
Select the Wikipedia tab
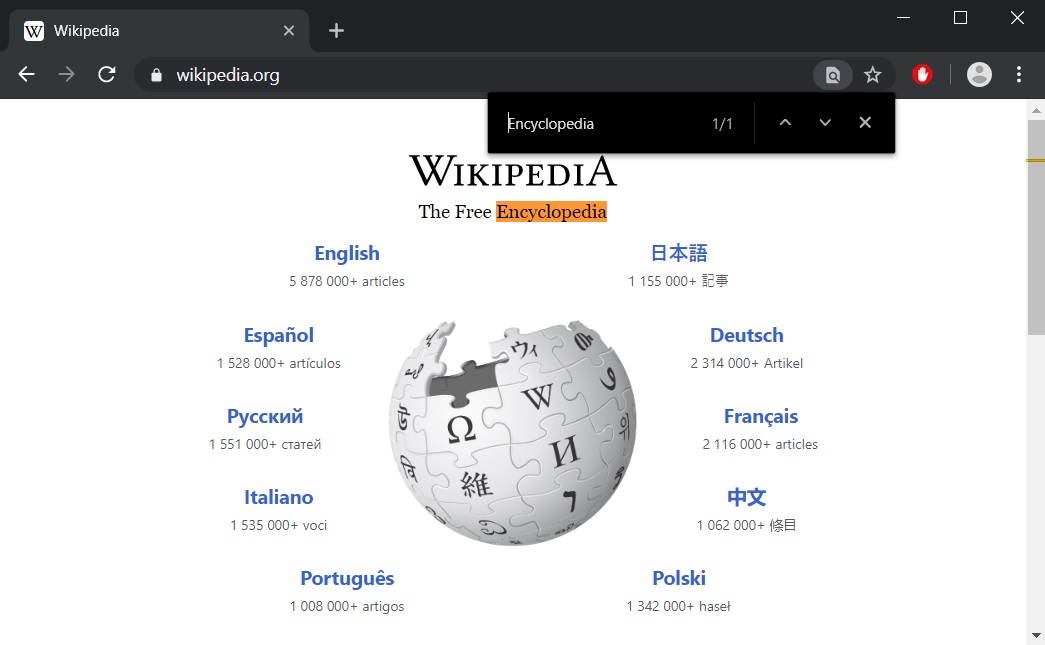coord(159,31)
